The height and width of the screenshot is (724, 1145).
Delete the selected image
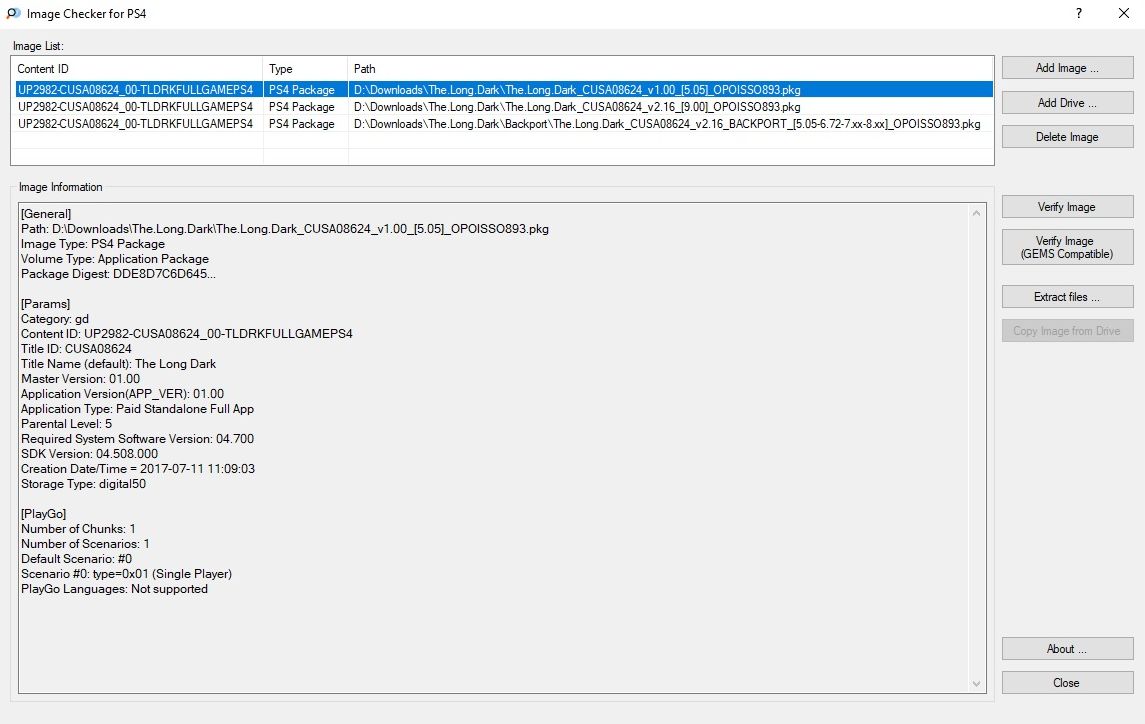pyautogui.click(x=1067, y=137)
